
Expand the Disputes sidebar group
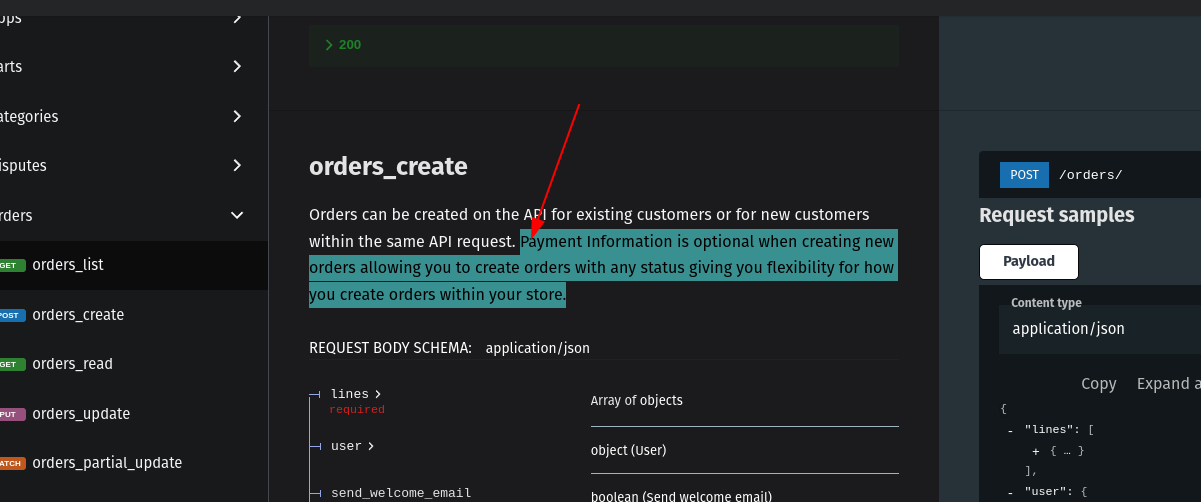[x=237, y=165]
